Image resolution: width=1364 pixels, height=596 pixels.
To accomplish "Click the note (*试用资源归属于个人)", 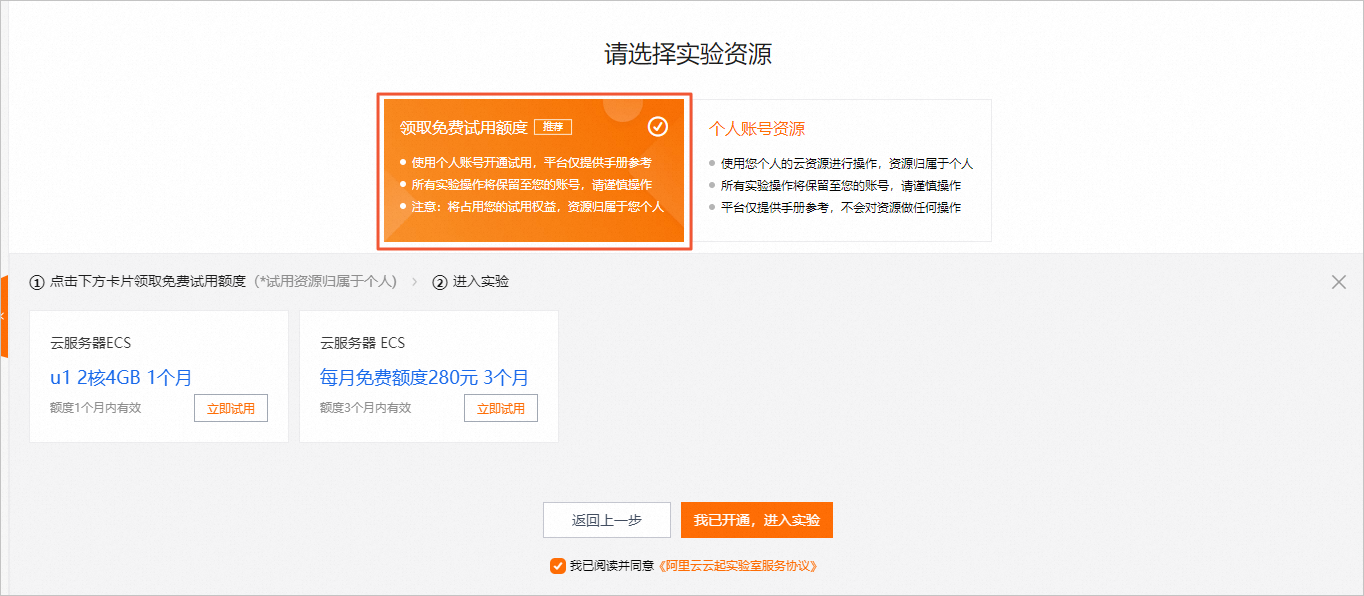I will pos(326,282).
